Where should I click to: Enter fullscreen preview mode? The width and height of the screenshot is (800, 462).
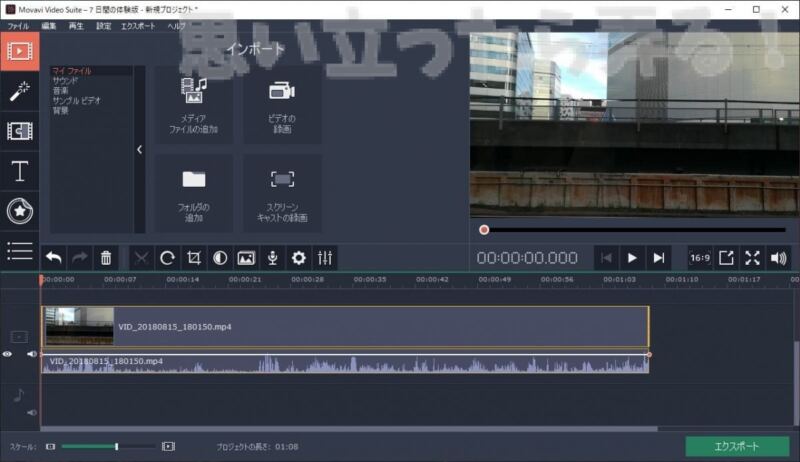(752, 258)
